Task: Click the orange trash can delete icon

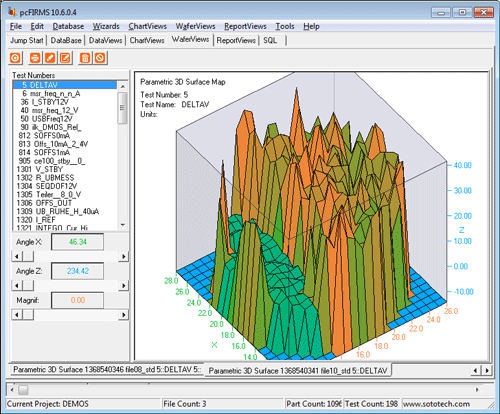Action: (85, 58)
